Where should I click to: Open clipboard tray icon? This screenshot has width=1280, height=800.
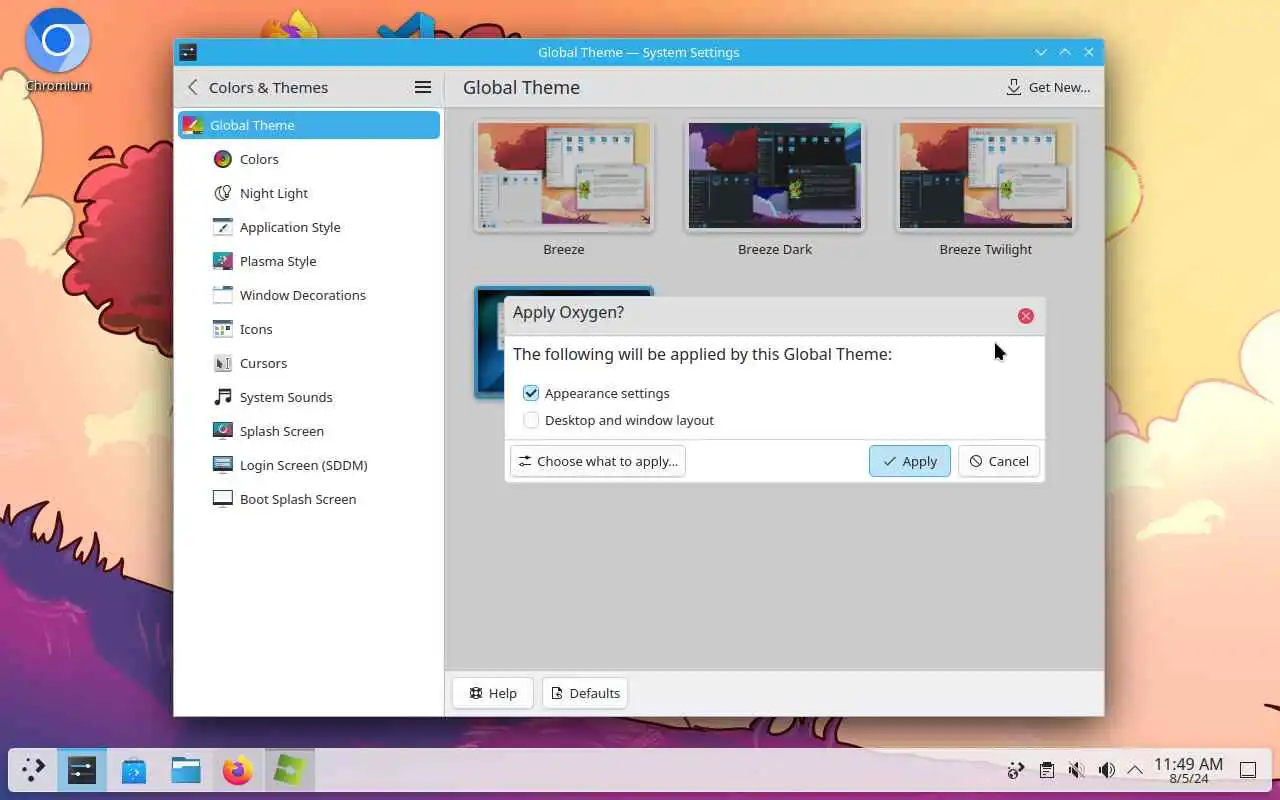(1046, 770)
